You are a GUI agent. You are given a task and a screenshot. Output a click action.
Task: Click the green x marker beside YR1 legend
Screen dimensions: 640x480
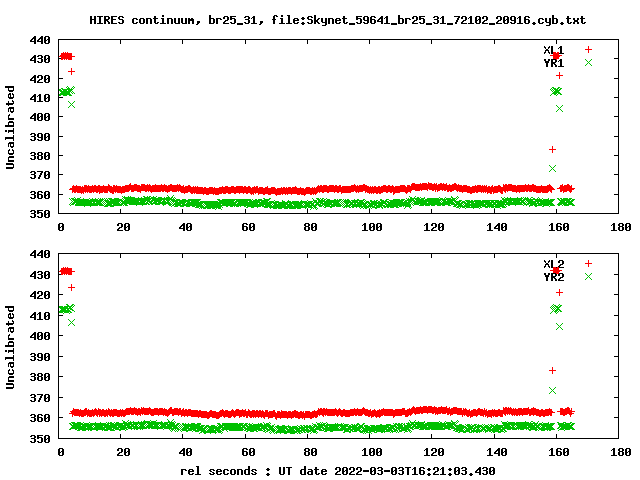(588, 62)
